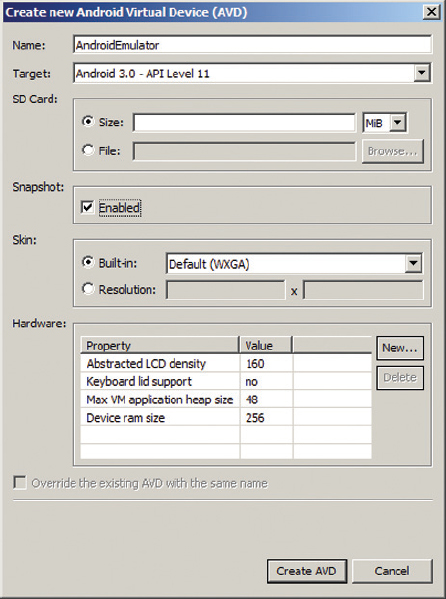446x599 pixels.
Task: Toggle the Snapshot Enabled checkbox
Action: click(88, 207)
